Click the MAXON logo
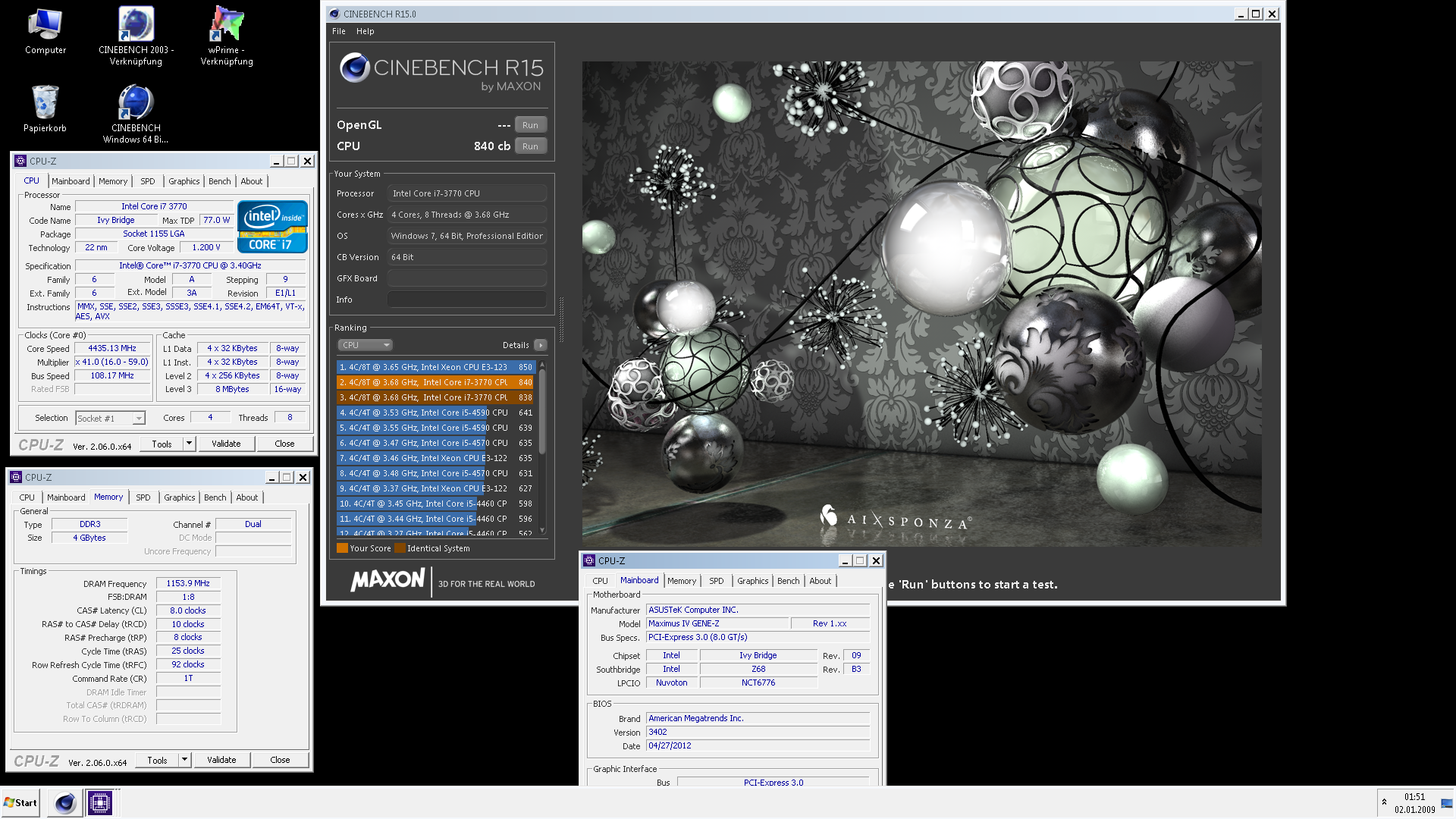The width and height of the screenshot is (1456, 819). pos(388,580)
